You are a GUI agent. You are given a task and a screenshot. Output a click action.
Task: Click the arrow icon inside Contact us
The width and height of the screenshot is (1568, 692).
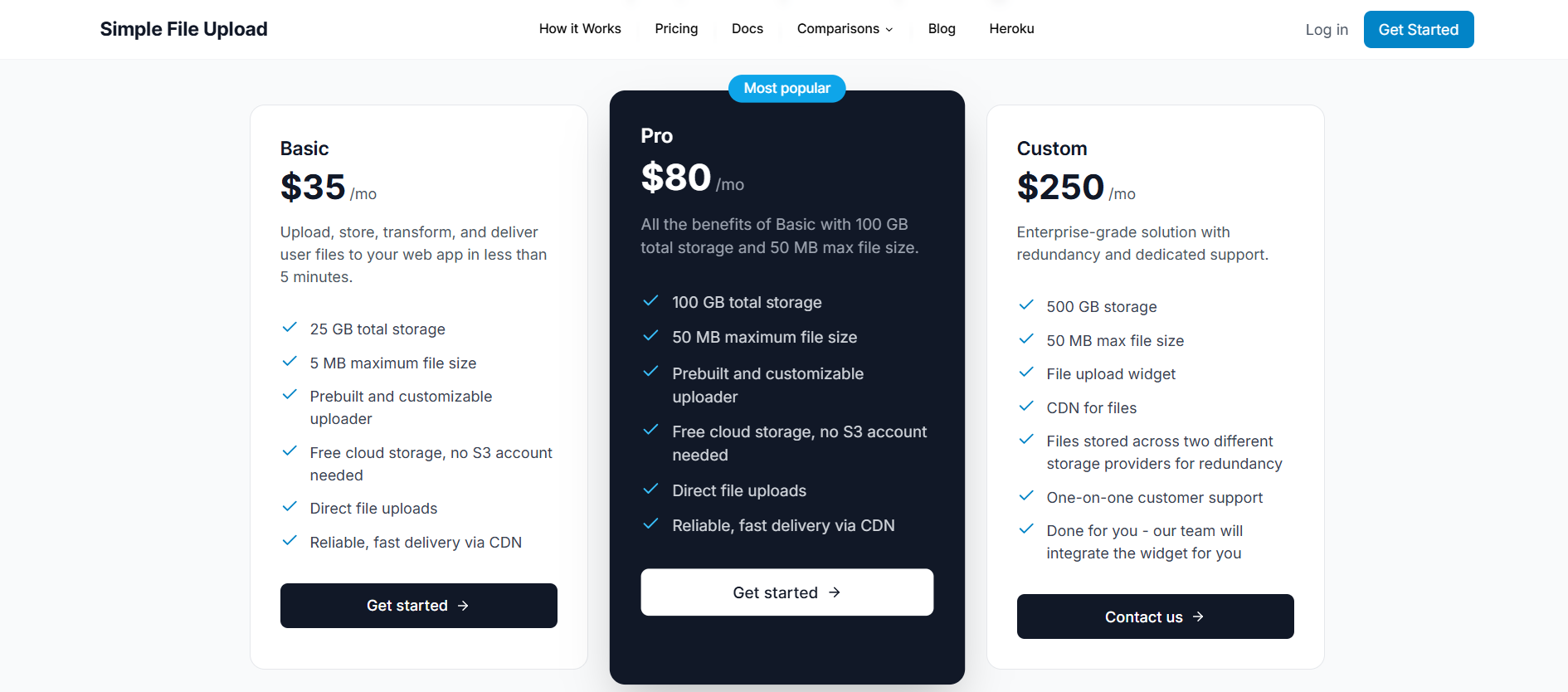click(x=1198, y=616)
